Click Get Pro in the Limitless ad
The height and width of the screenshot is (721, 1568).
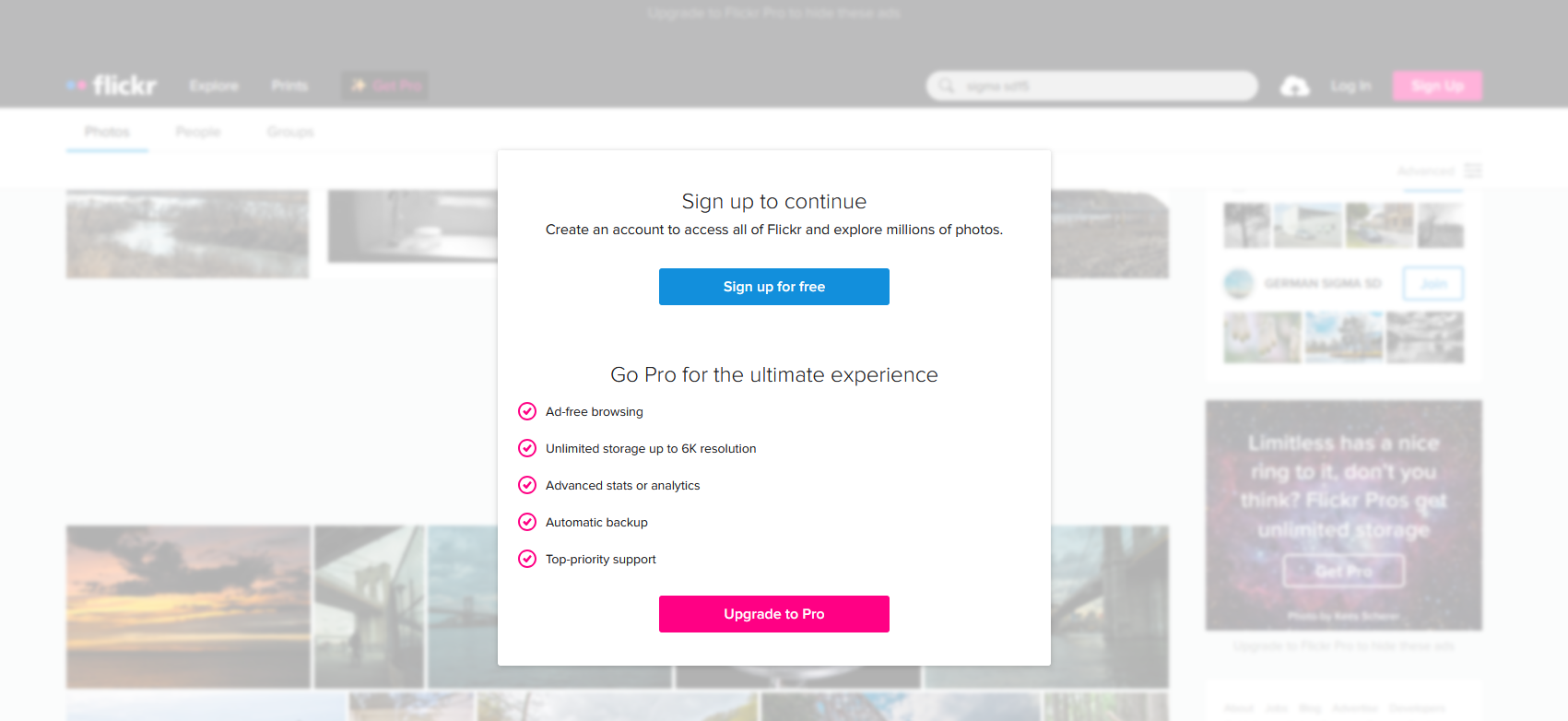(x=1344, y=571)
